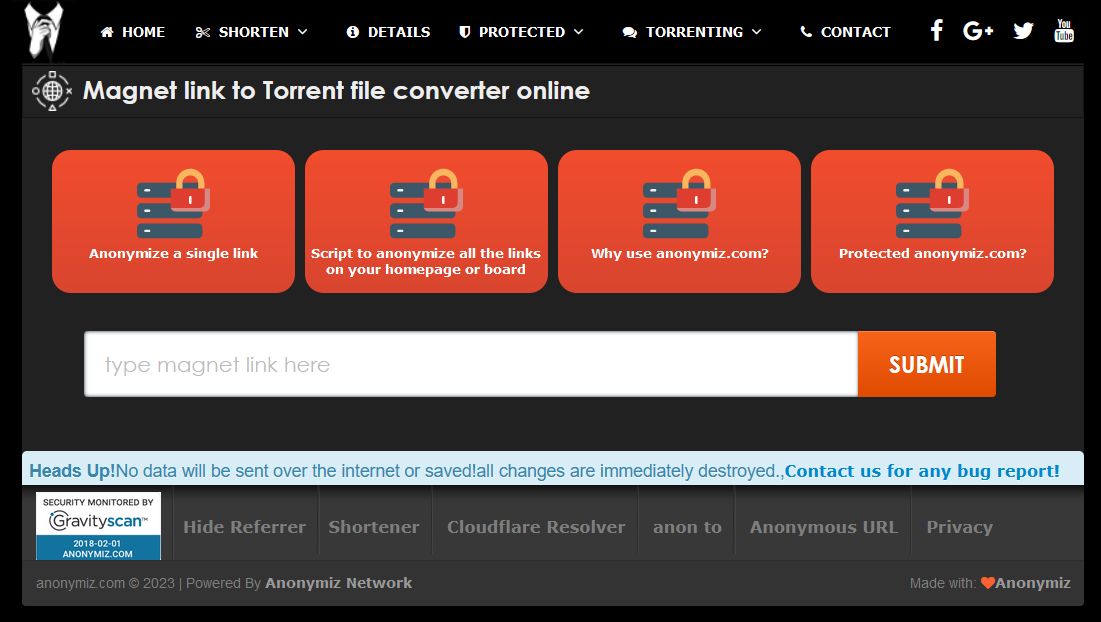Select 'Anonymize a single link' label
The image size is (1101, 622).
[x=173, y=253]
